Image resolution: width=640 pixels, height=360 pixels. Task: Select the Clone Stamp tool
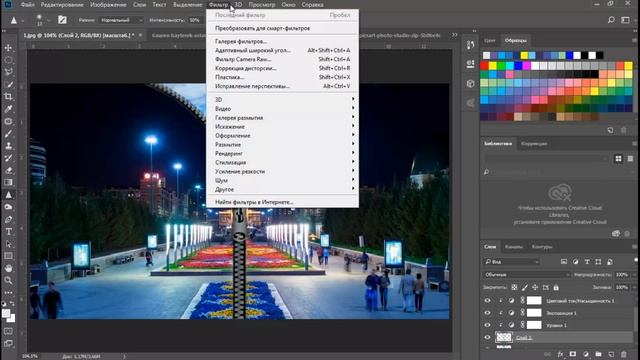[x=8, y=146]
